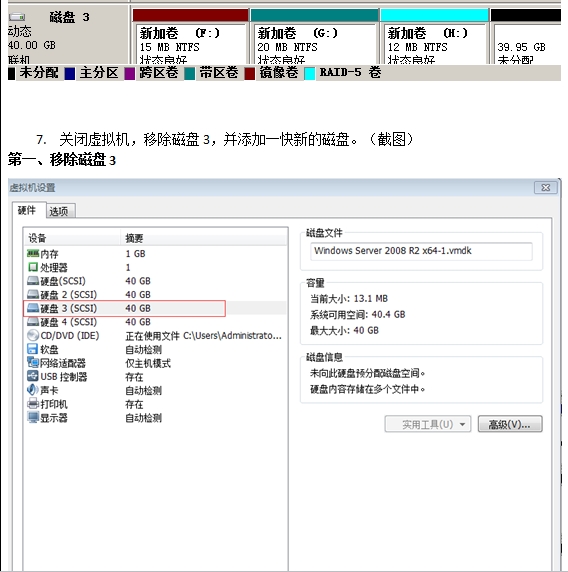Screen dimensions: 568x572
Task: Click the 设备 column header
Action: coord(73,238)
